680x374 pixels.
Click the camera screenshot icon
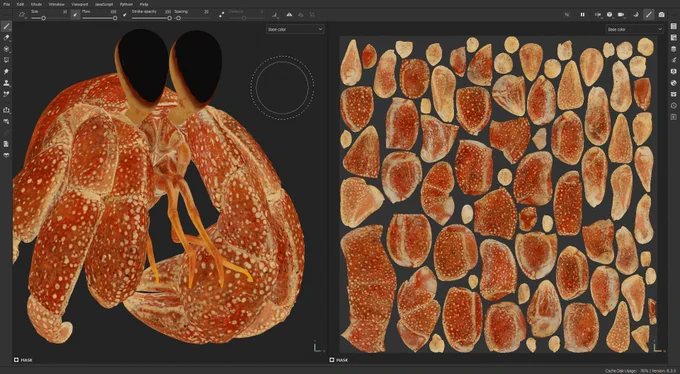pyautogui.click(x=661, y=15)
